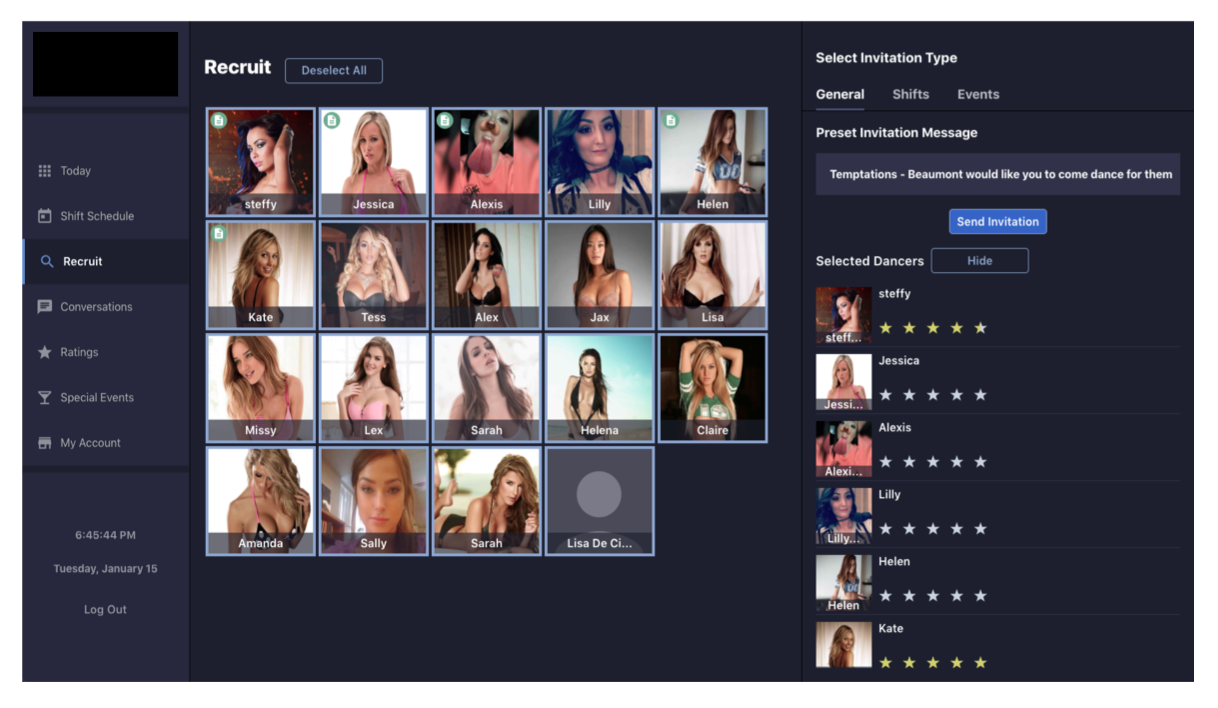The height and width of the screenshot is (708, 1218).
Task: Set Jessica's rating to the fifth star
Action: point(980,395)
